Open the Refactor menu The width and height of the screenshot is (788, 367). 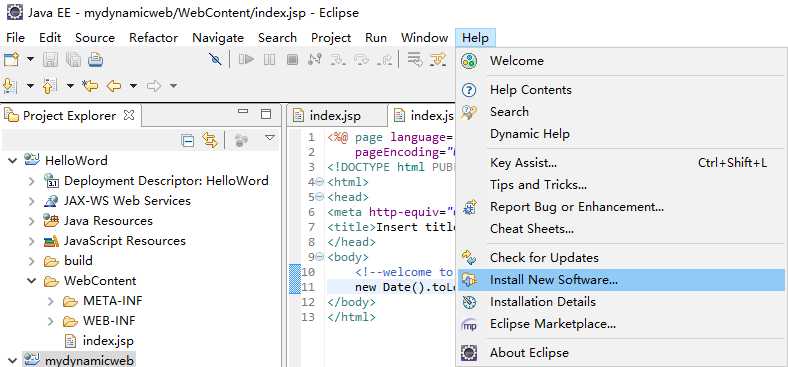[153, 38]
